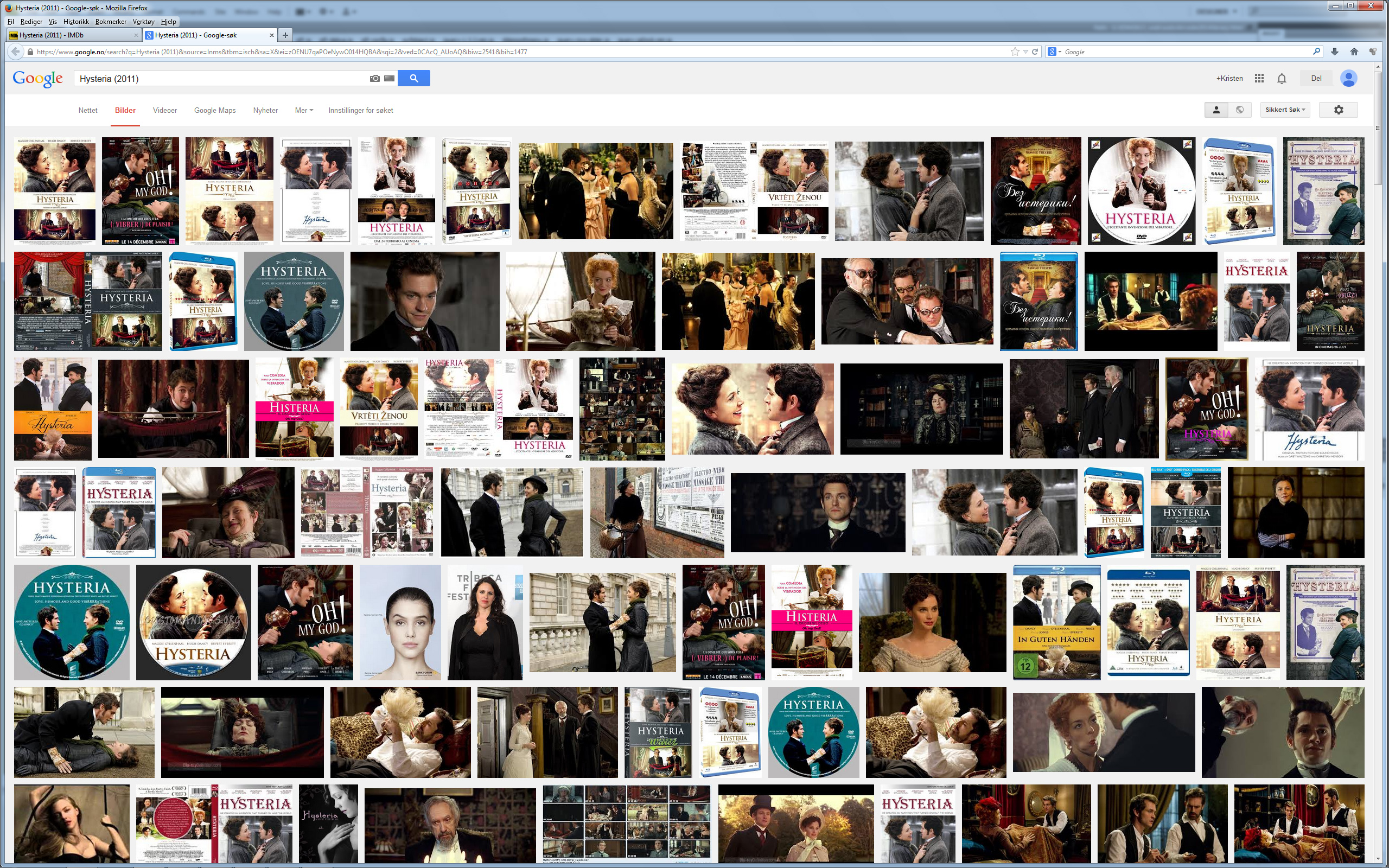Open the Vis menu

click(x=53, y=21)
